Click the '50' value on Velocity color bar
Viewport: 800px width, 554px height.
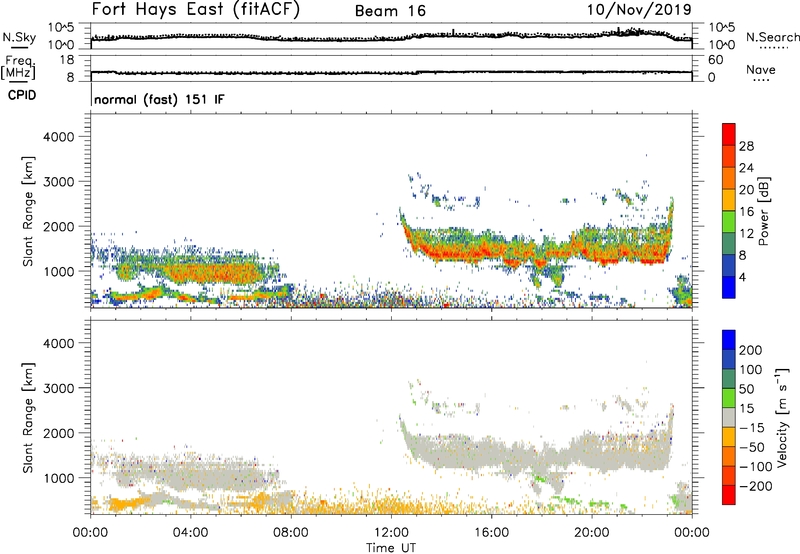coord(746,389)
